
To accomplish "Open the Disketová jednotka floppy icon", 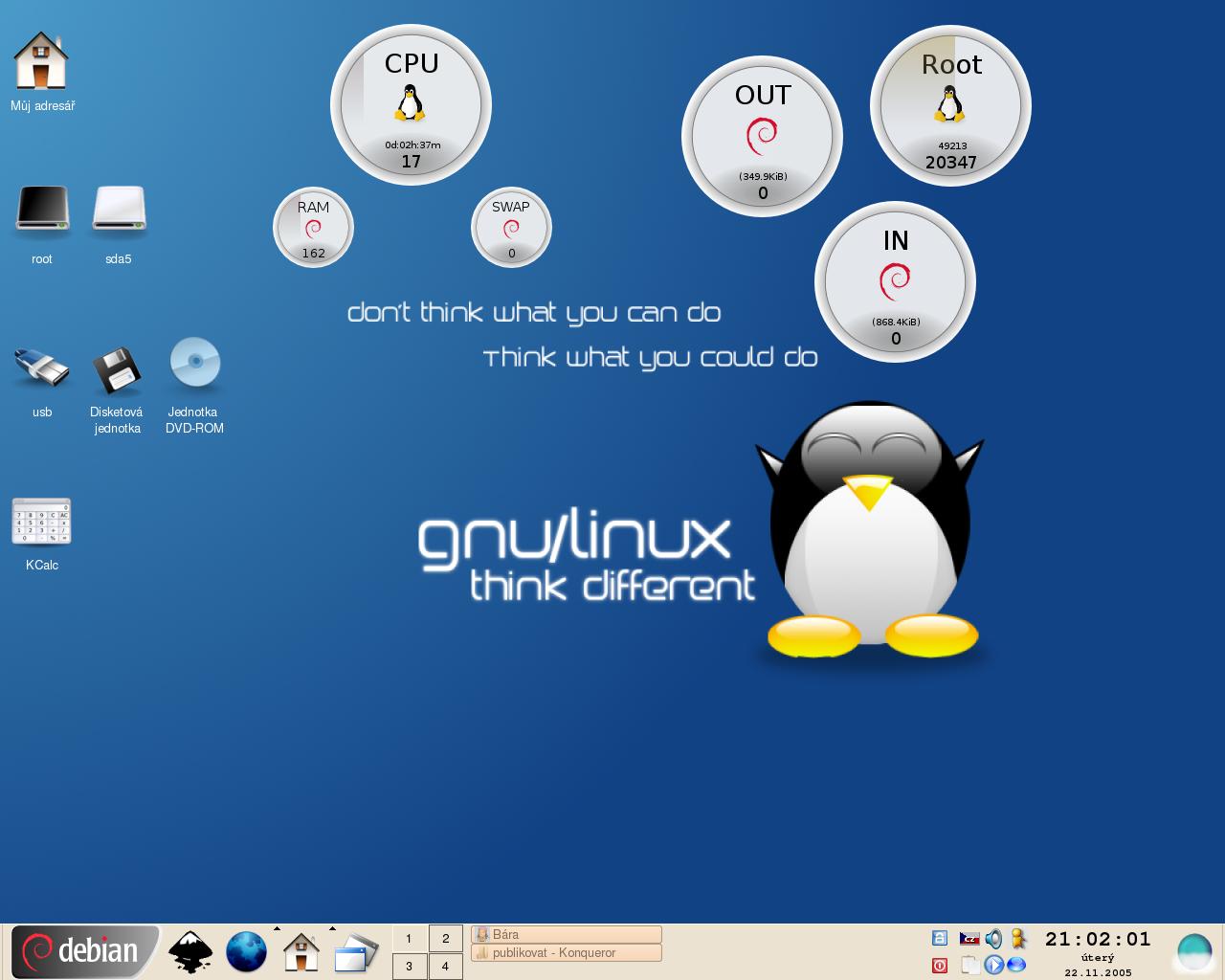I will [x=117, y=369].
